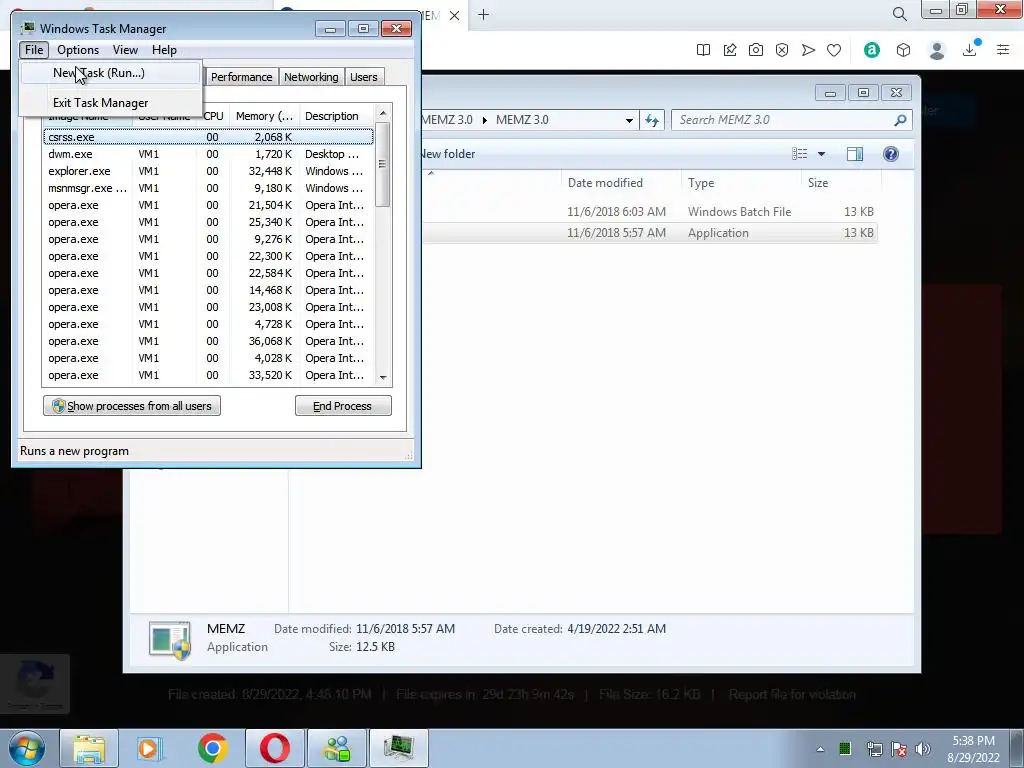Click the Windows Media Player taskbar icon

click(x=150, y=748)
